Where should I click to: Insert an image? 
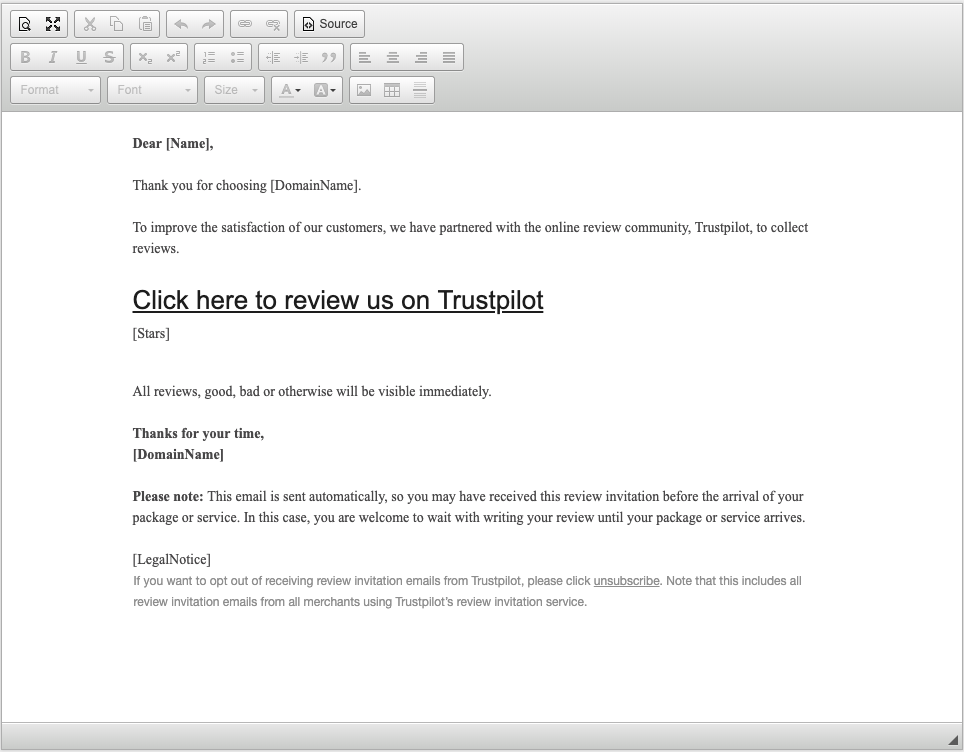click(364, 90)
